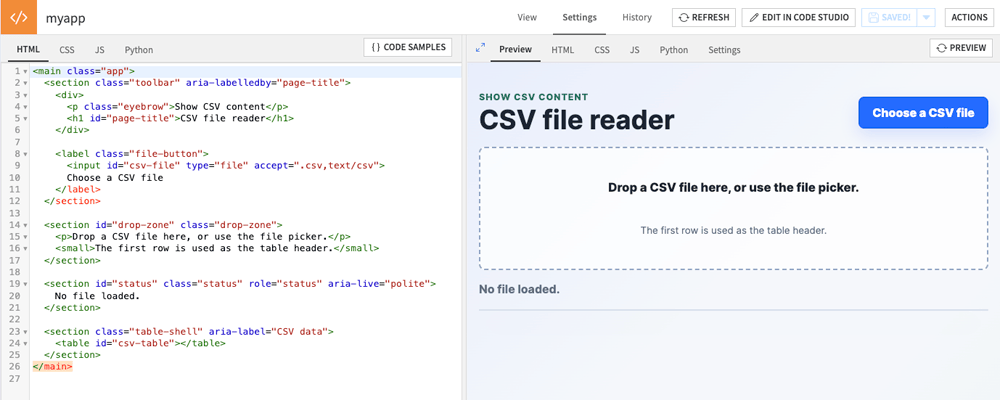The height and width of the screenshot is (400, 1000).
Task: Collapse code fold arrow on line 23
Action: 25,332
